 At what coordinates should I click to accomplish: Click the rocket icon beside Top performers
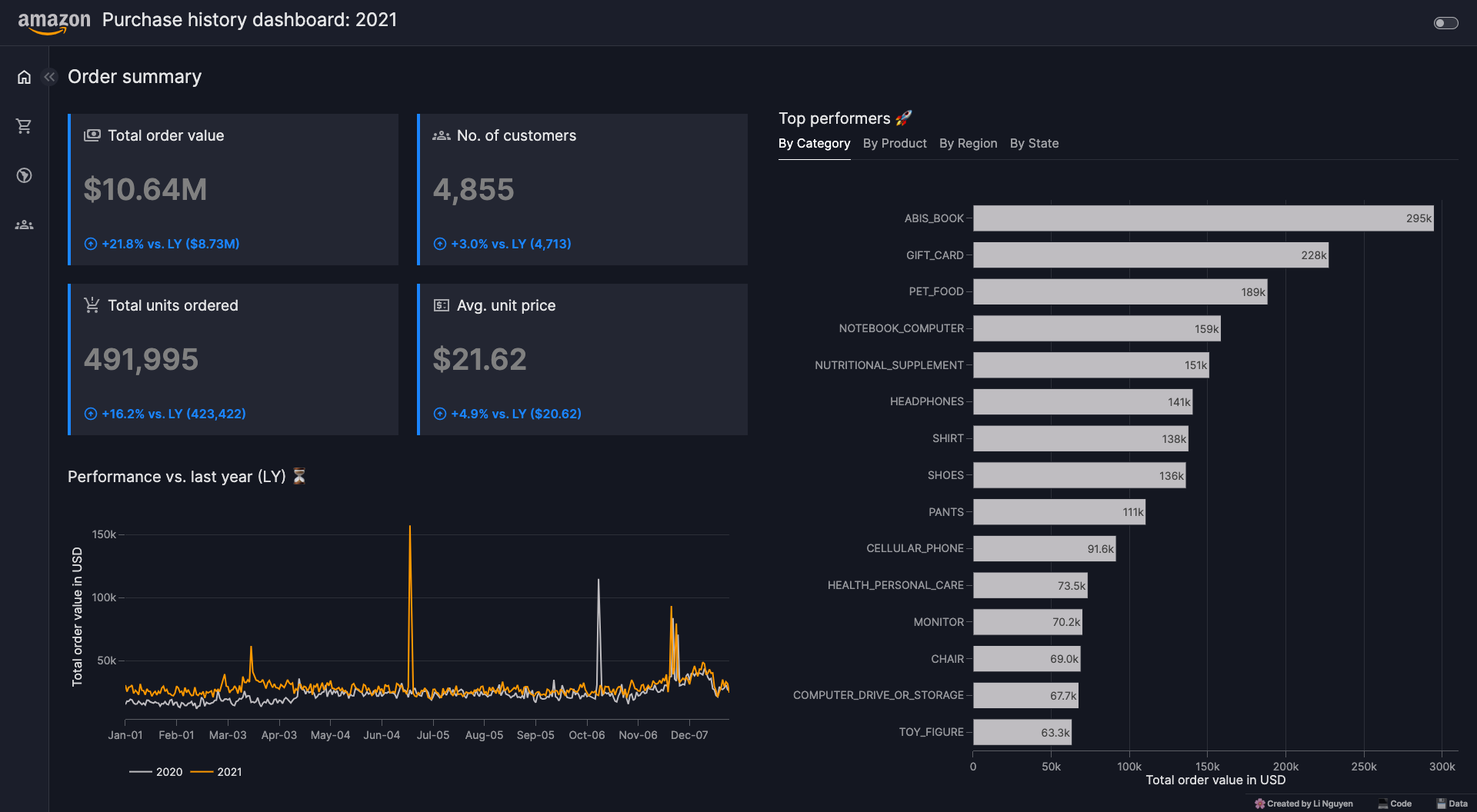[x=904, y=118]
